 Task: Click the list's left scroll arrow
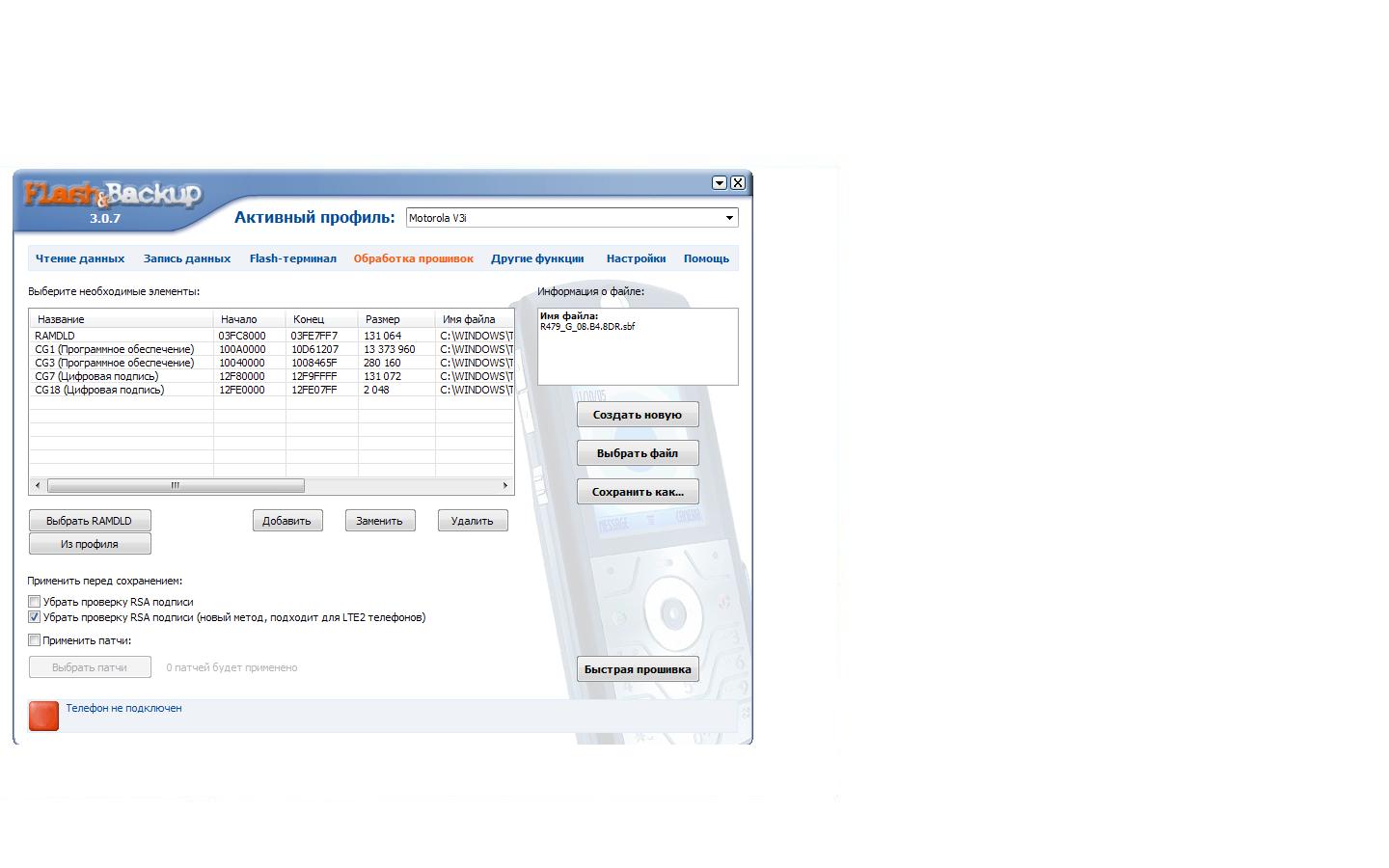[x=38, y=485]
